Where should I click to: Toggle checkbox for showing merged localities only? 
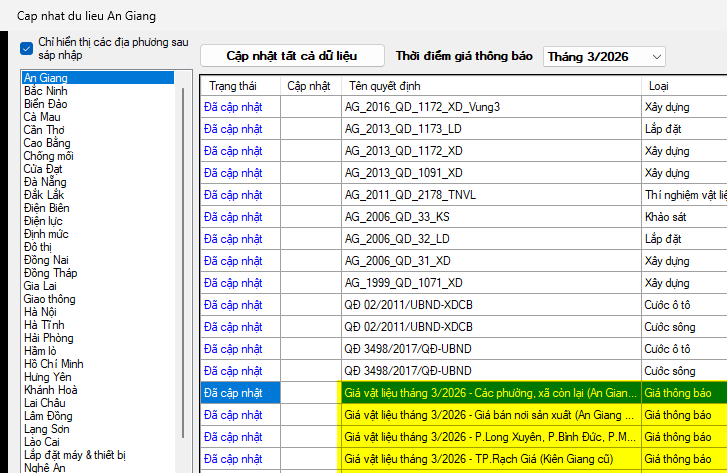tap(27, 47)
